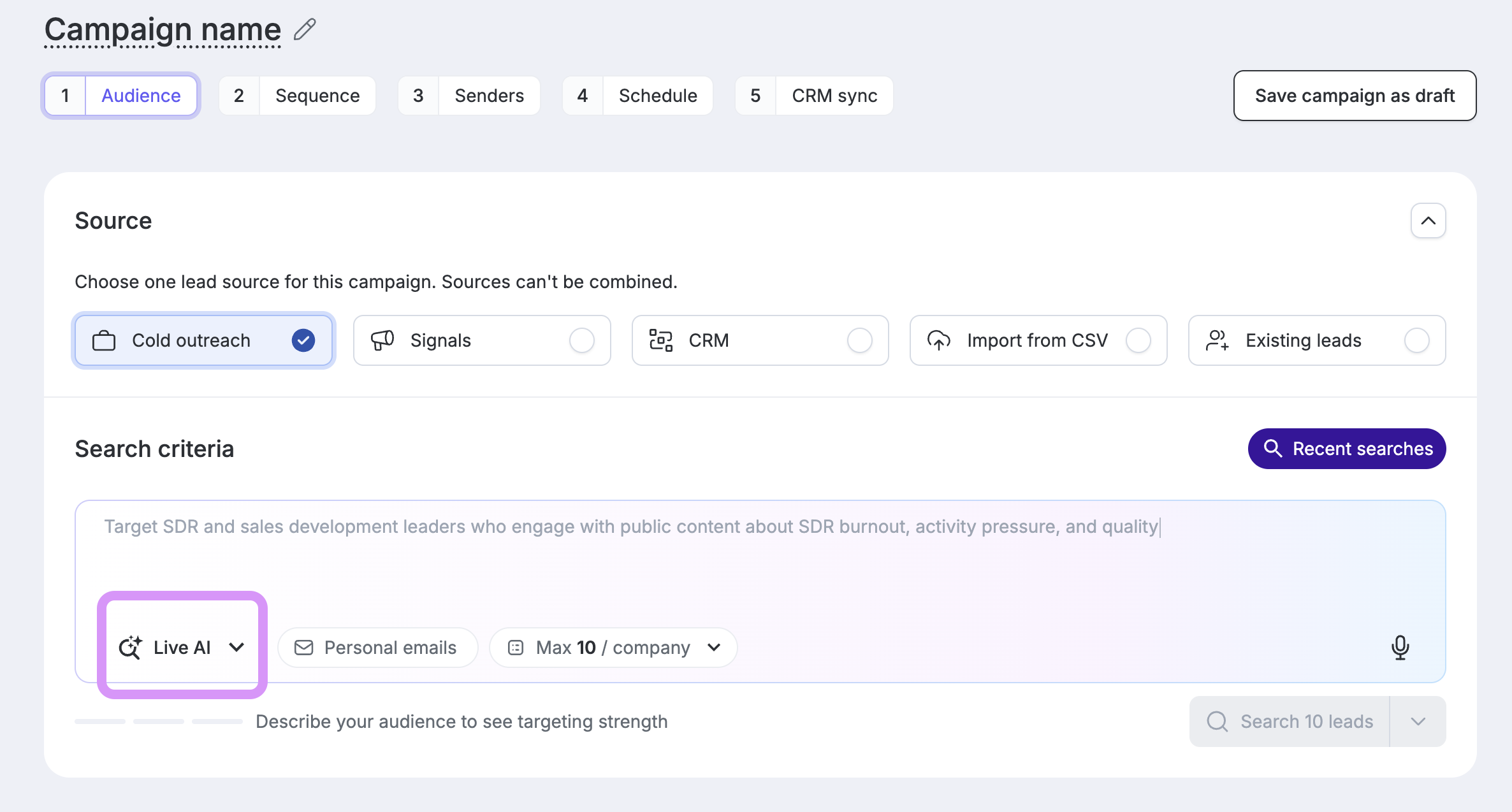Image resolution: width=1512 pixels, height=812 pixels.
Task: Click the CRM scan icon
Action: tap(661, 340)
